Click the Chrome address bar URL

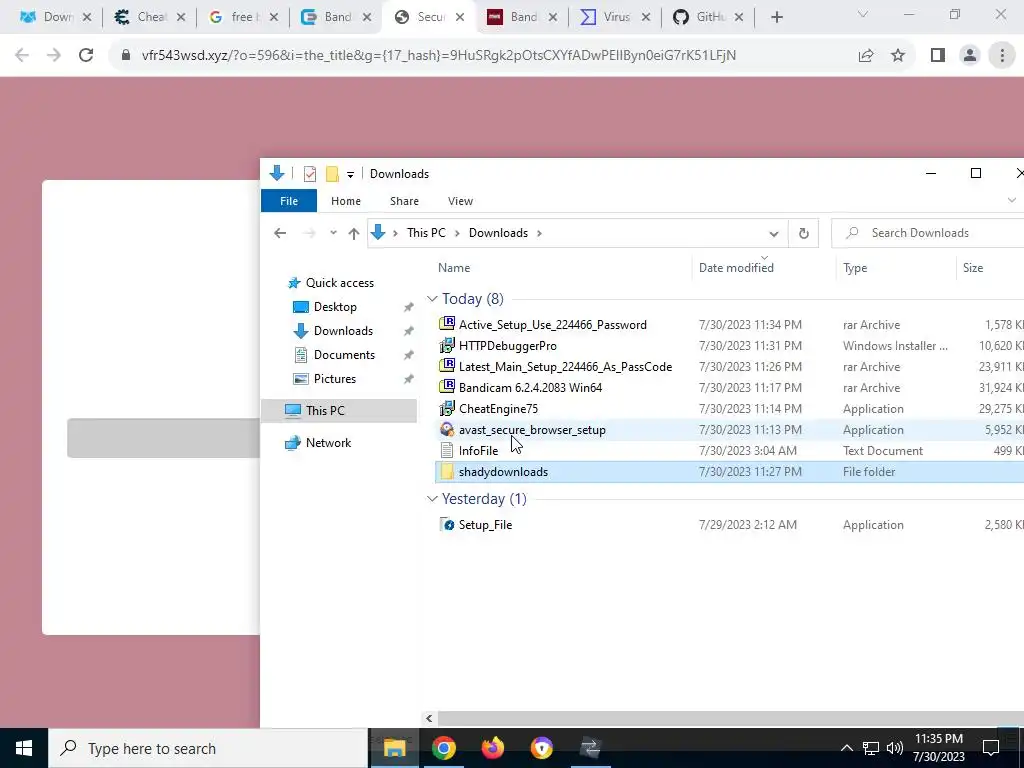(x=438, y=56)
